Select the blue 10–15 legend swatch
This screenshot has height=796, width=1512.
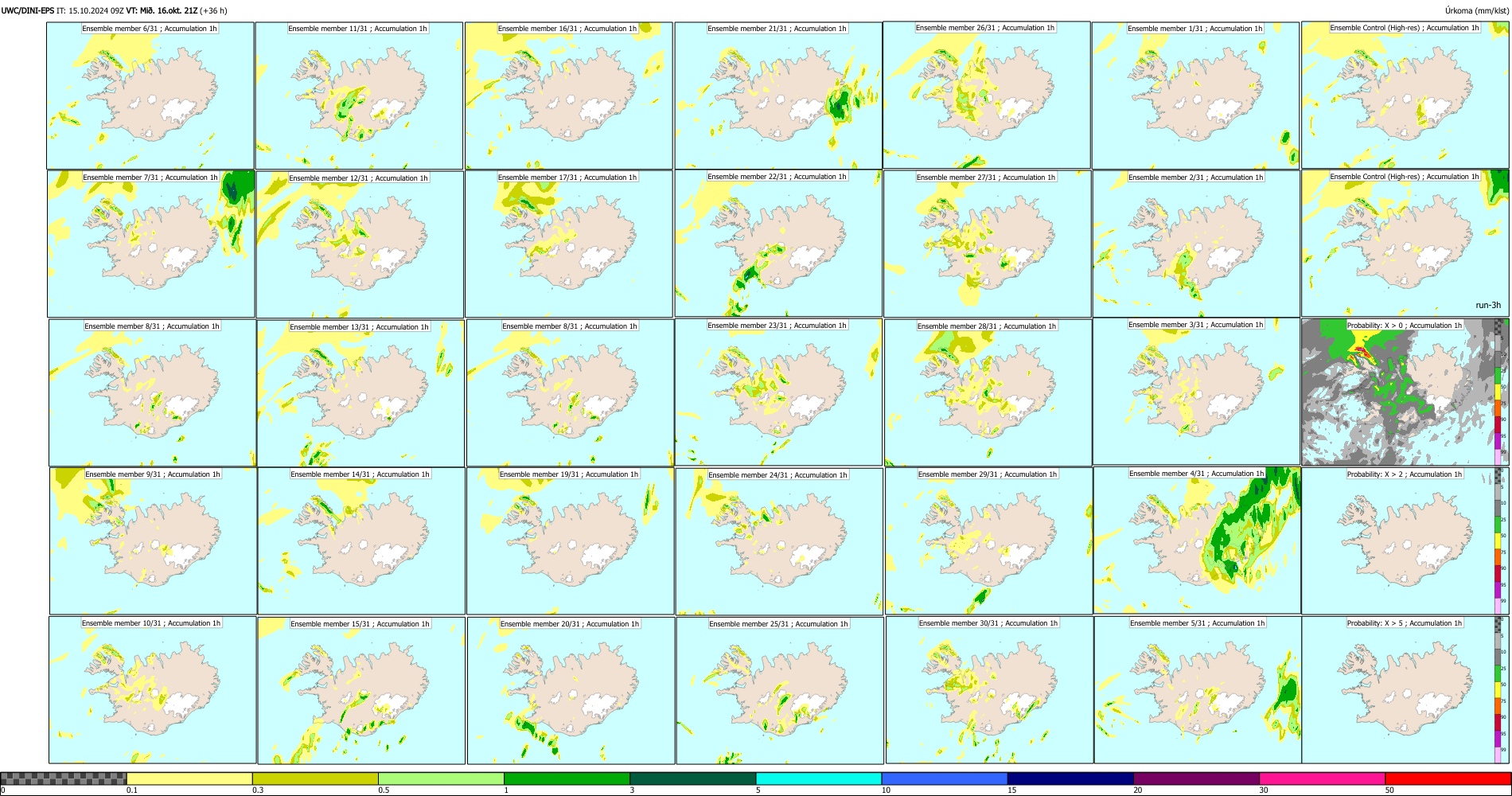coord(945,778)
